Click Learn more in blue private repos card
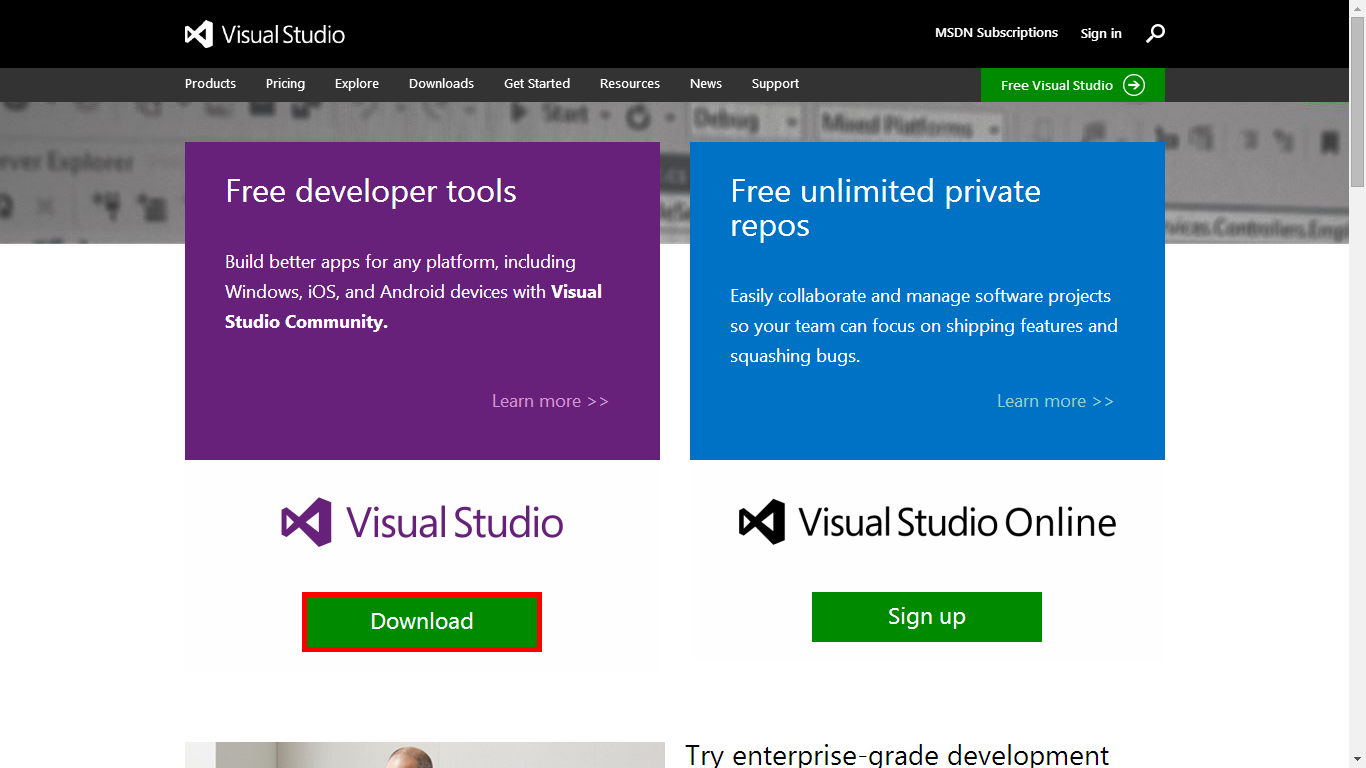This screenshot has width=1366, height=768. click(1055, 401)
